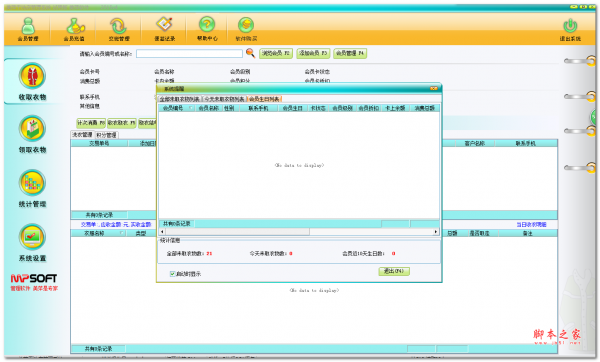Switch to the 积分管理 tab
The height and width of the screenshot is (362, 600).
106,135
